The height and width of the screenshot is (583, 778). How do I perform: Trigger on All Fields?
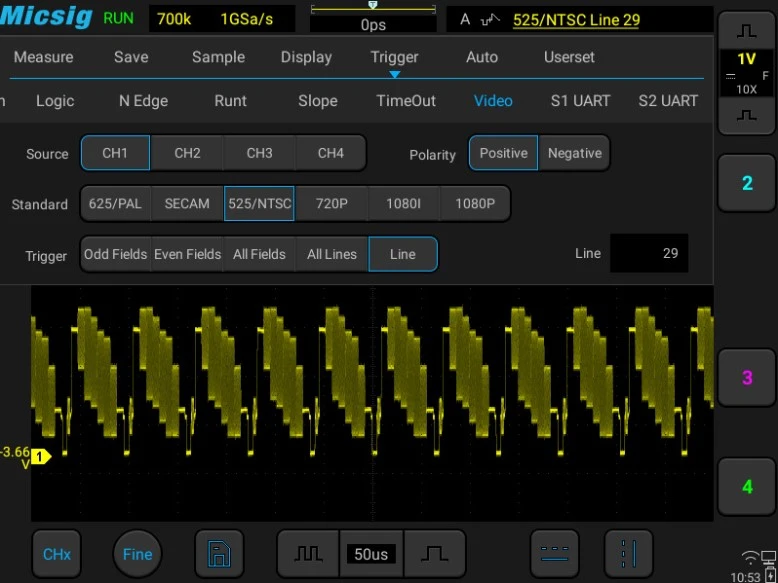[x=259, y=254]
